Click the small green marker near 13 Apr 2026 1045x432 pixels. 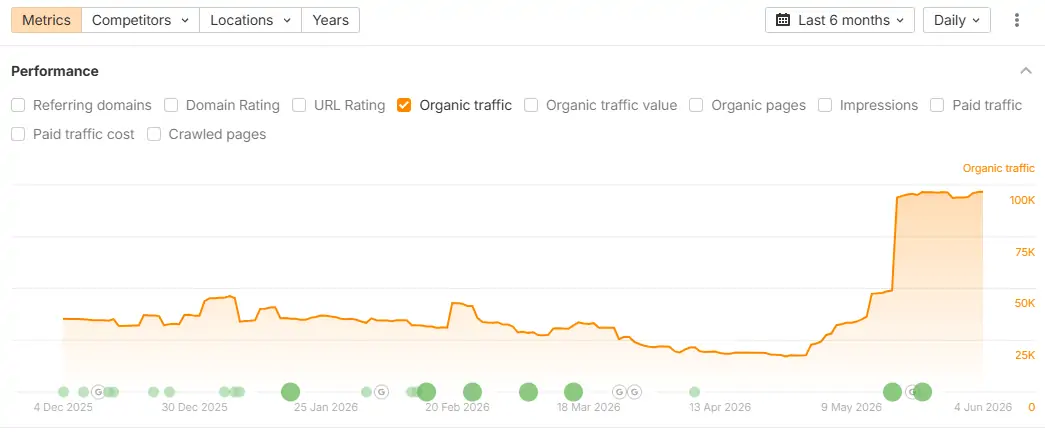(x=694, y=392)
